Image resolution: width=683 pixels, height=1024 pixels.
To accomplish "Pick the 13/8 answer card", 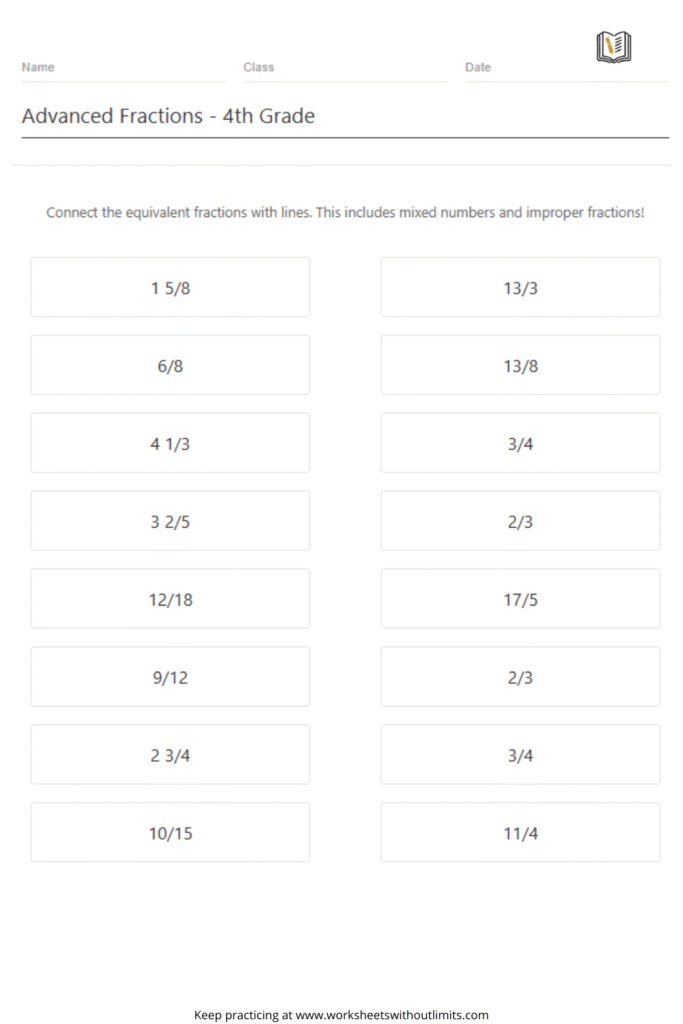I will click(x=520, y=365).
